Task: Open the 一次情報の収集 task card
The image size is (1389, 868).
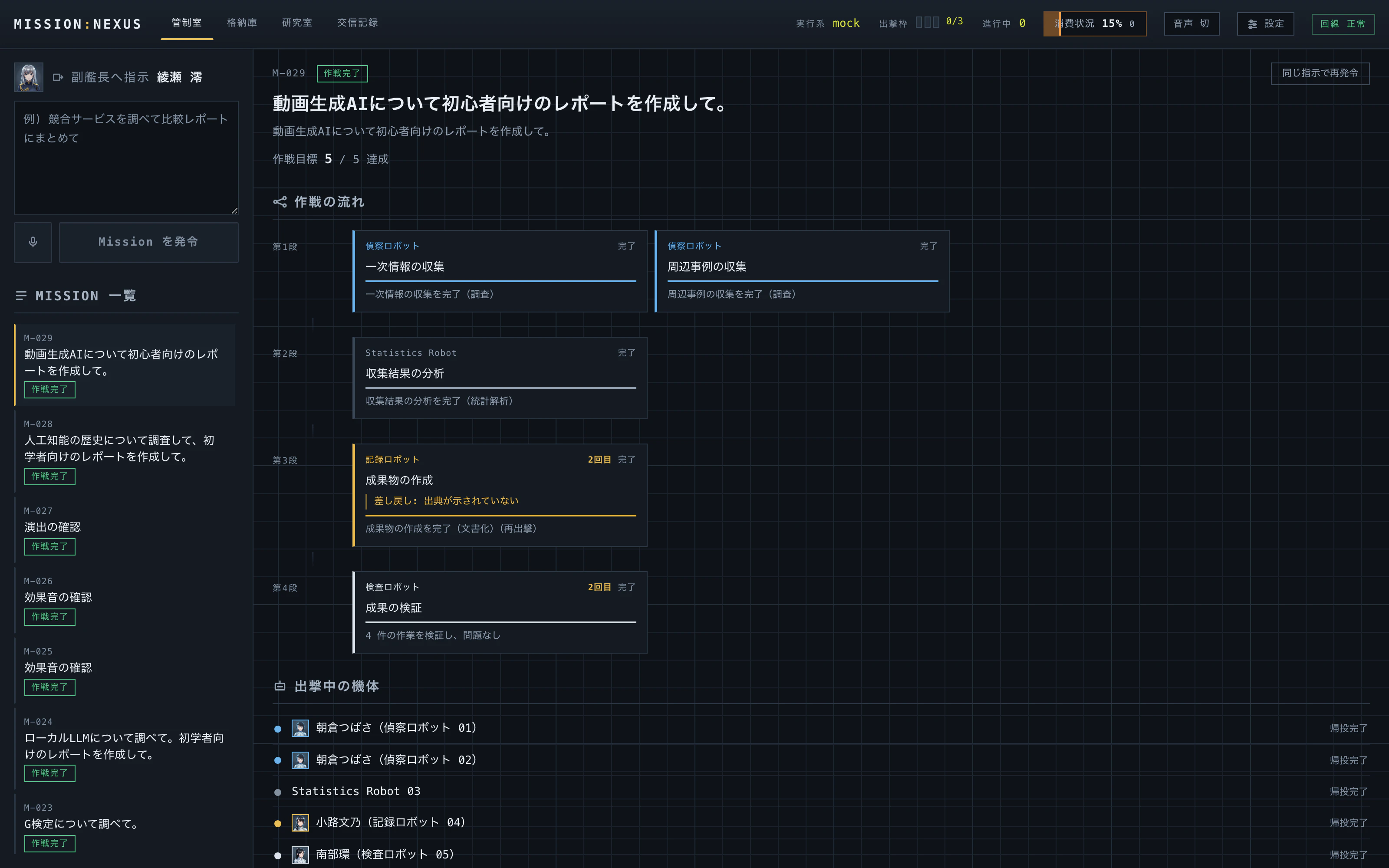Action: pyautogui.click(x=500, y=271)
